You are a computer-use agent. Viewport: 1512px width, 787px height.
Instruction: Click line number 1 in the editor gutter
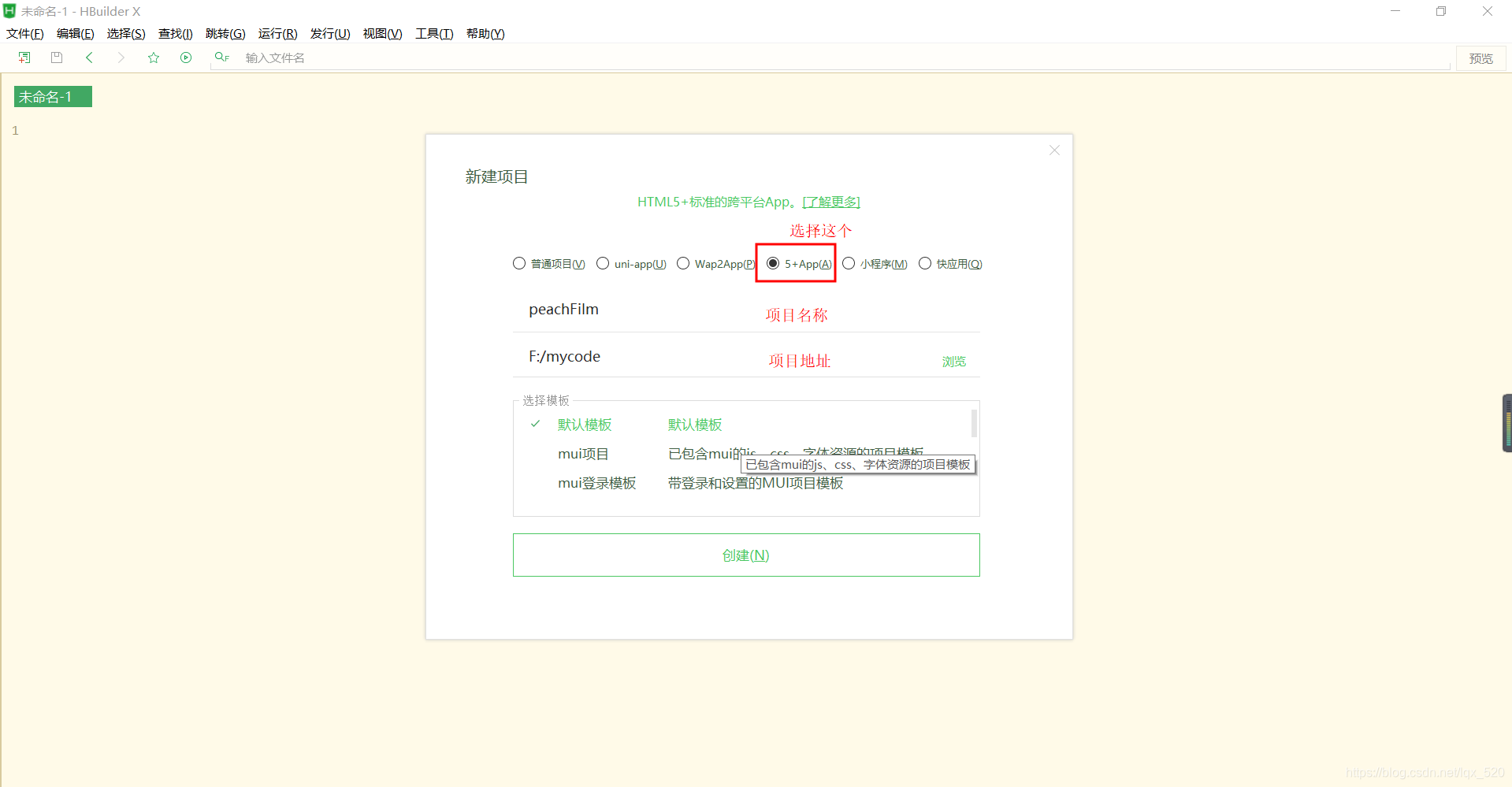(x=15, y=131)
